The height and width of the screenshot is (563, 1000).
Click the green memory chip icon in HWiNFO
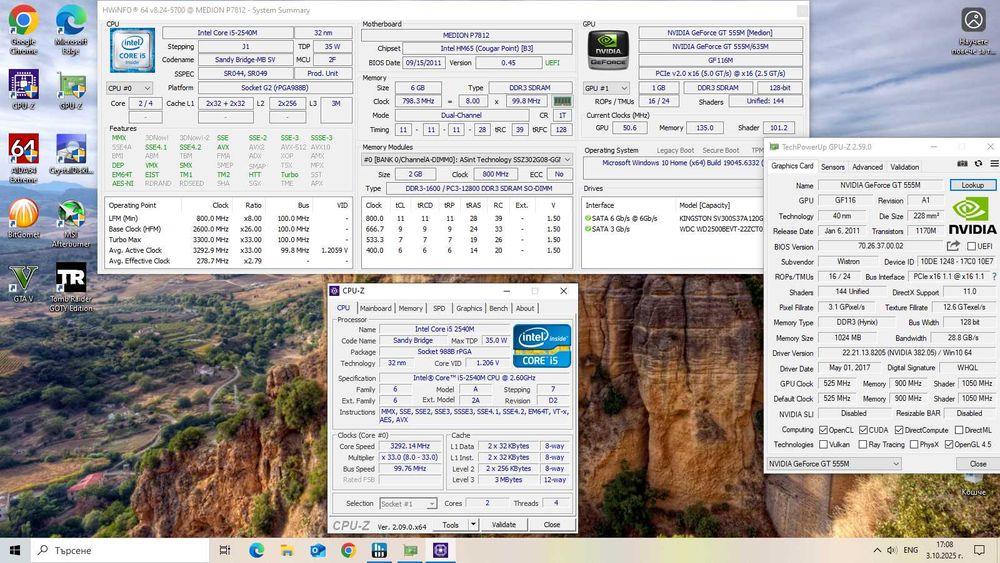coord(562,101)
